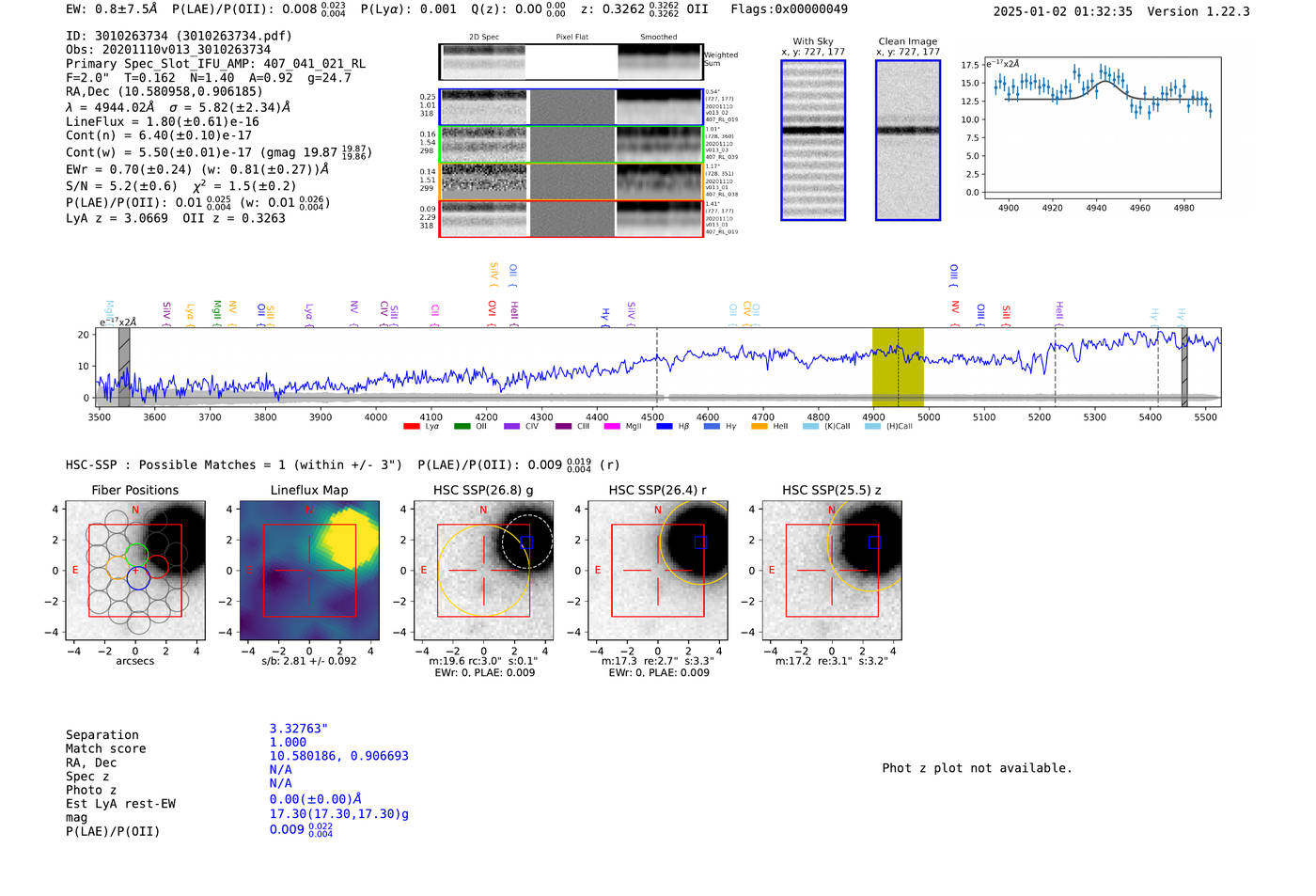Select the green-bordered 2D fiber spectrum row
Screen dimensions: 1316x896
[571, 145]
